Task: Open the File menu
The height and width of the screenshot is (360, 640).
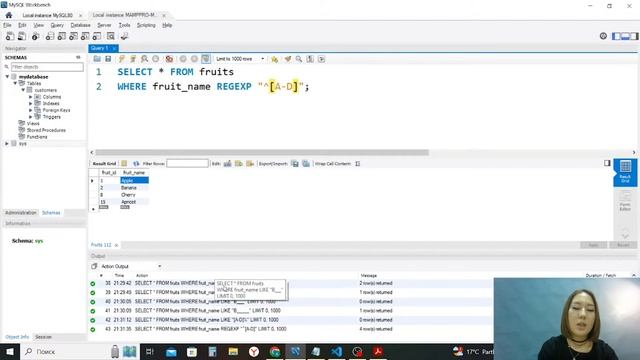Action: point(7,25)
